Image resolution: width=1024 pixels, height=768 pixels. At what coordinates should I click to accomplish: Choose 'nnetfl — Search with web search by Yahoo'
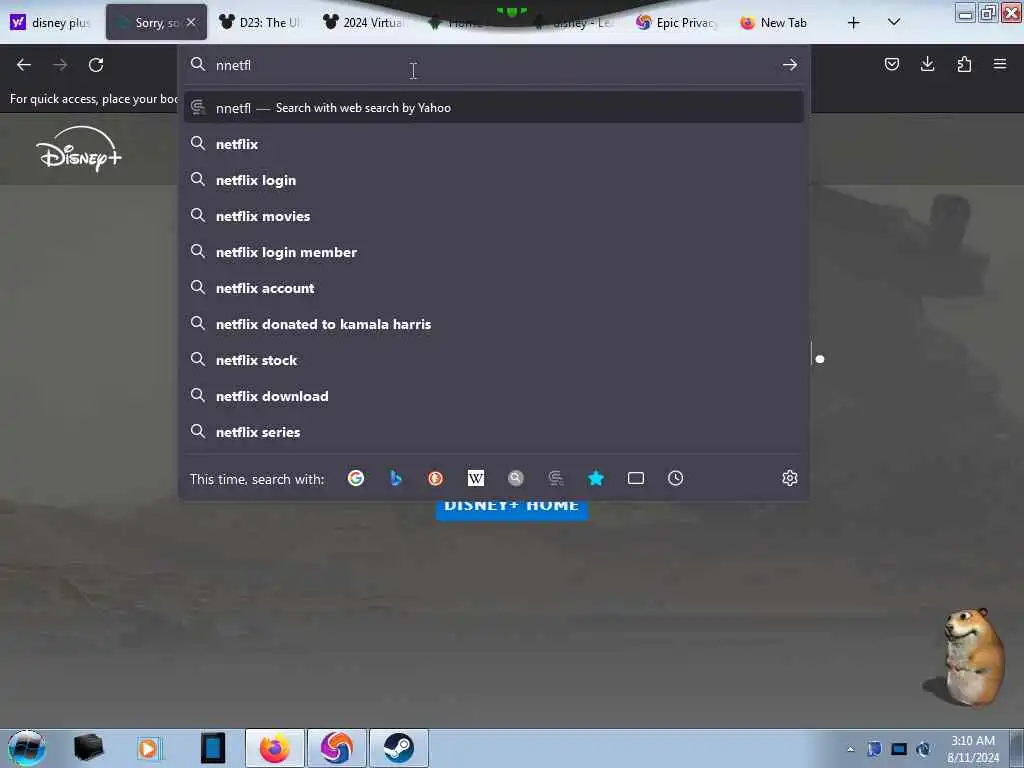[x=493, y=108]
